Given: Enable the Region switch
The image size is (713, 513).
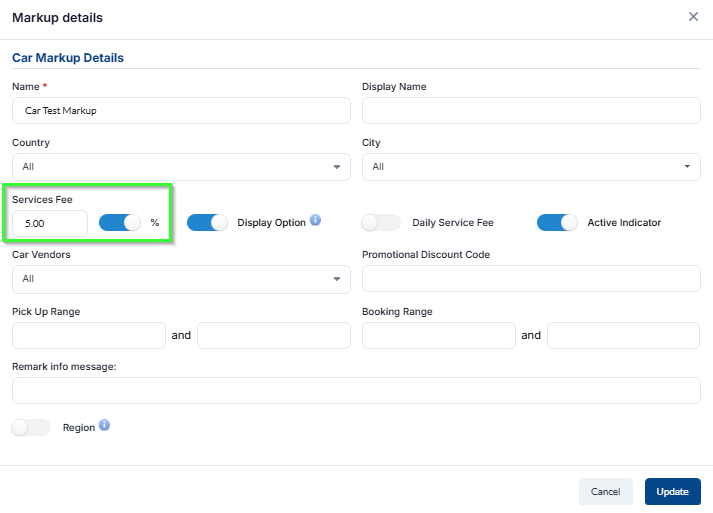Looking at the screenshot, I should tap(30, 428).
